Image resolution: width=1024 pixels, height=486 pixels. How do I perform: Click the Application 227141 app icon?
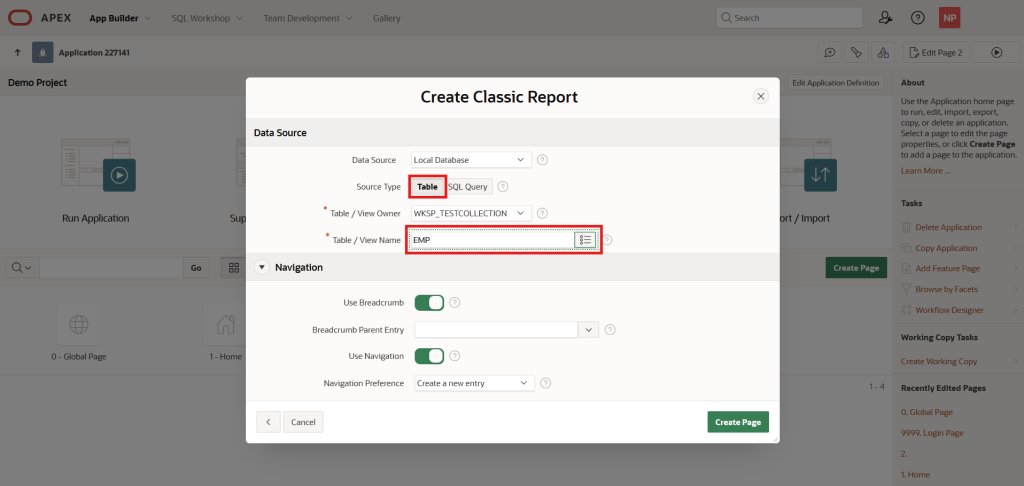point(42,52)
